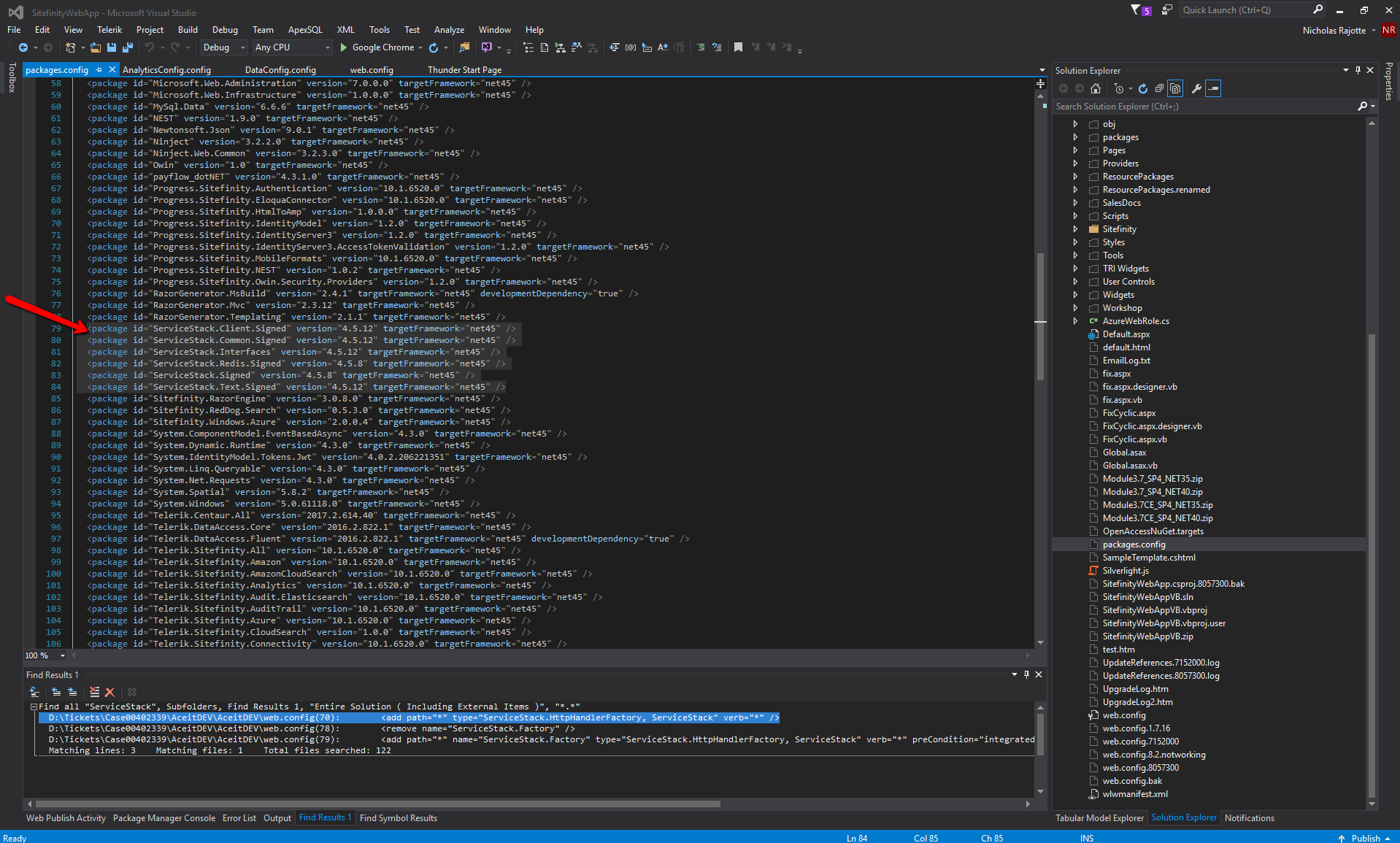1400x843 pixels.
Task: Open the Tabular Model Explorer tab
Action: point(1099,818)
